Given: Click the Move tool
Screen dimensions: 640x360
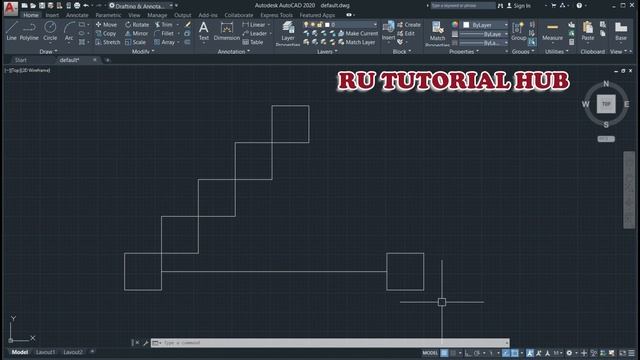Looking at the screenshot, I should [x=106, y=24].
